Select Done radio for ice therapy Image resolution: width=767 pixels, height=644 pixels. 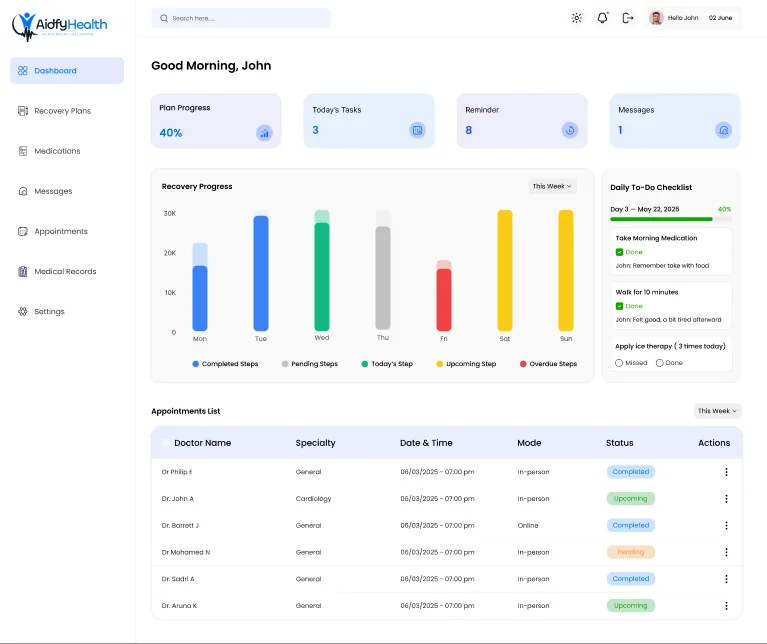click(659, 363)
